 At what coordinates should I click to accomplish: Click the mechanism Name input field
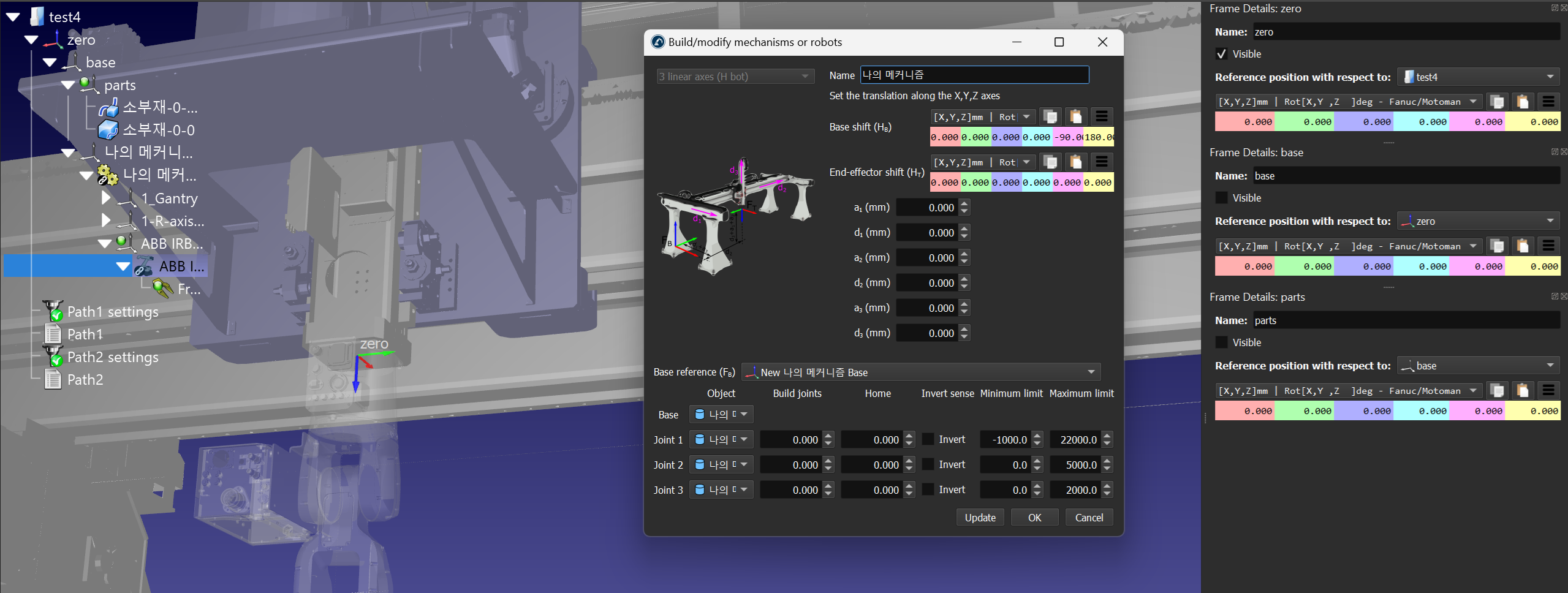(974, 75)
